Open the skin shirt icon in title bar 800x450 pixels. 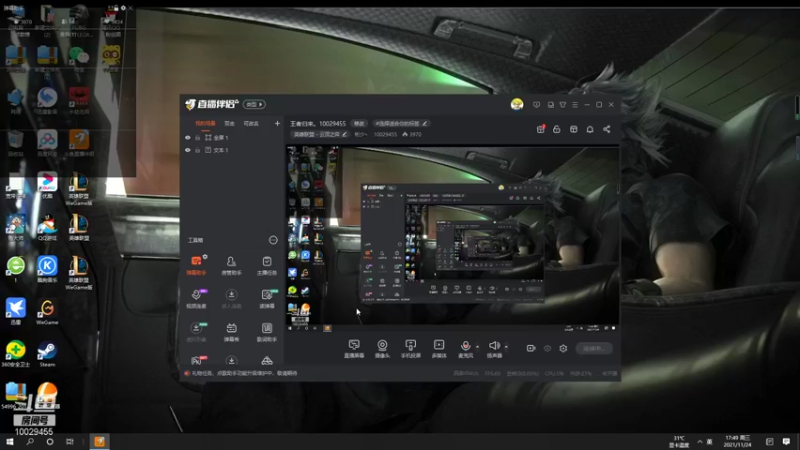point(563,105)
